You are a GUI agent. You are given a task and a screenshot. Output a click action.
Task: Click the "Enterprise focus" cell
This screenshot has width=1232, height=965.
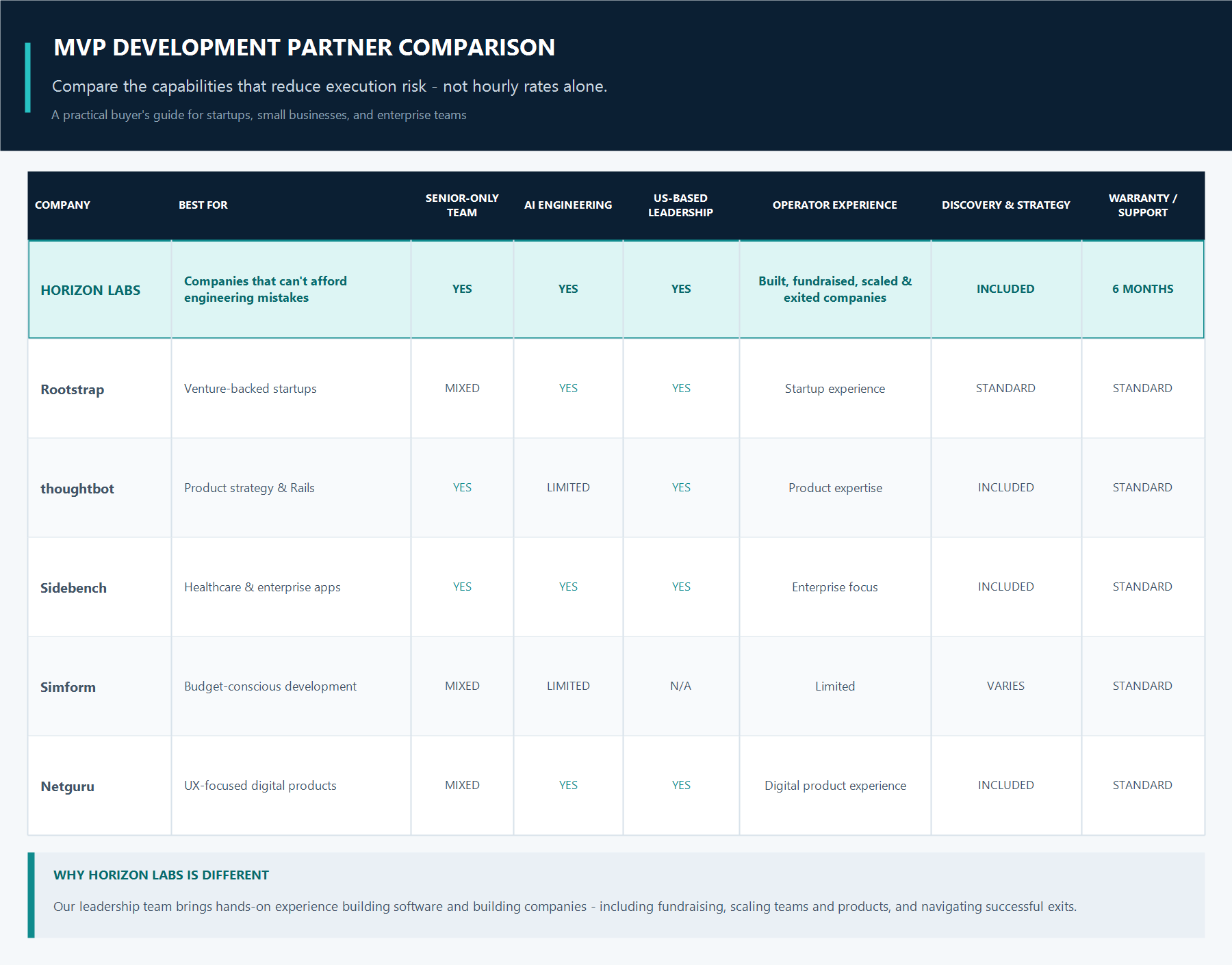834,587
